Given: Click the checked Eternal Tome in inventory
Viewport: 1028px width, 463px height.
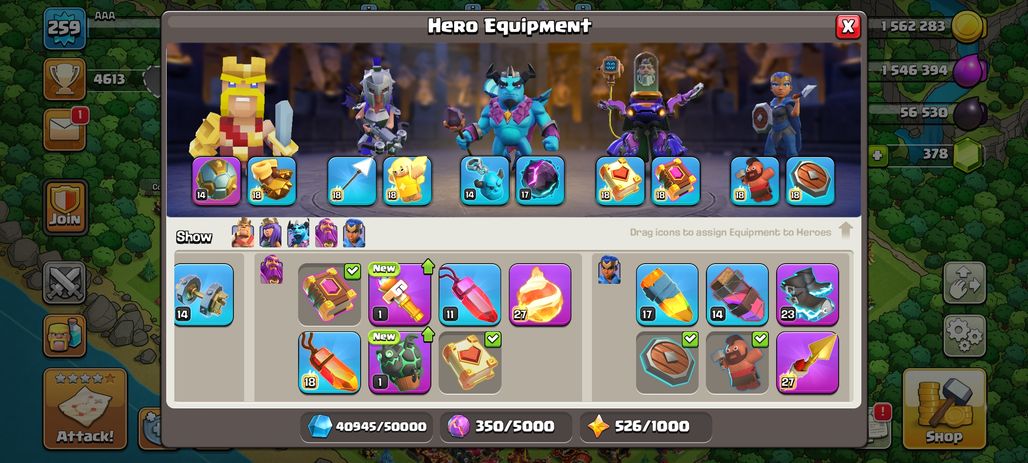Looking at the screenshot, I should (x=469, y=363).
